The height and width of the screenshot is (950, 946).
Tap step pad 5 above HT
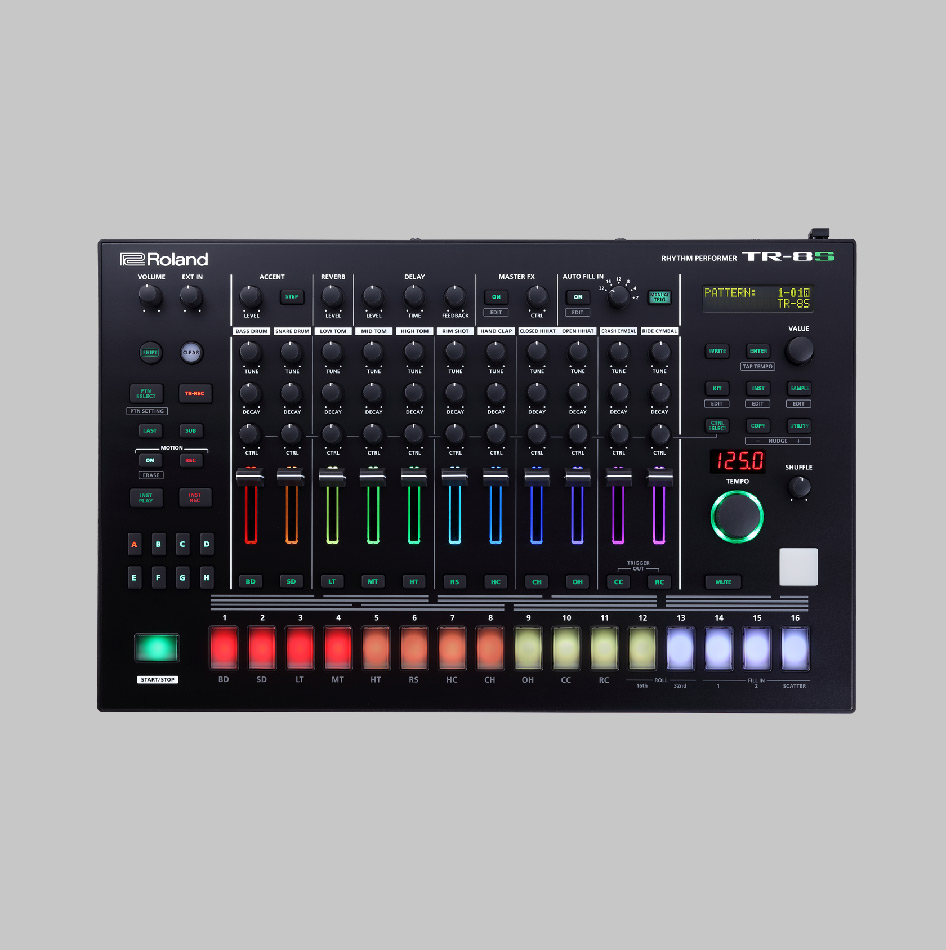pos(376,648)
